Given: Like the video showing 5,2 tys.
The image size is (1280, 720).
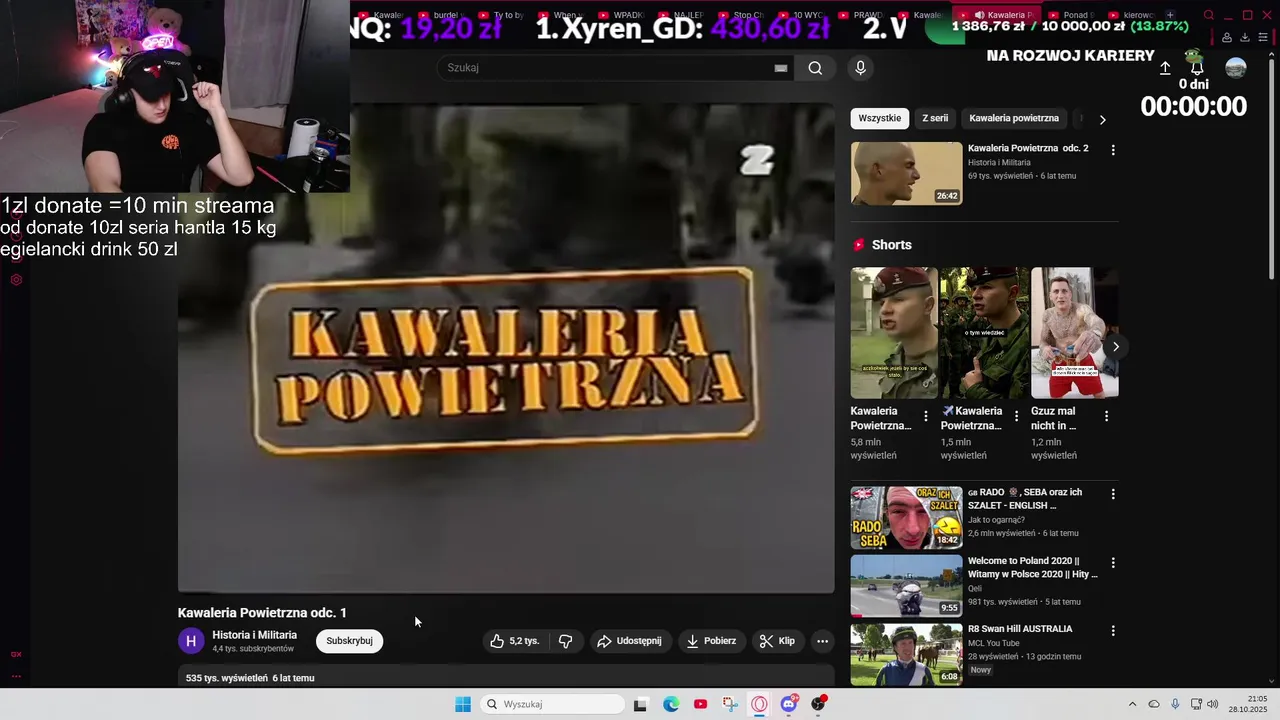Looking at the screenshot, I should click(x=514, y=641).
